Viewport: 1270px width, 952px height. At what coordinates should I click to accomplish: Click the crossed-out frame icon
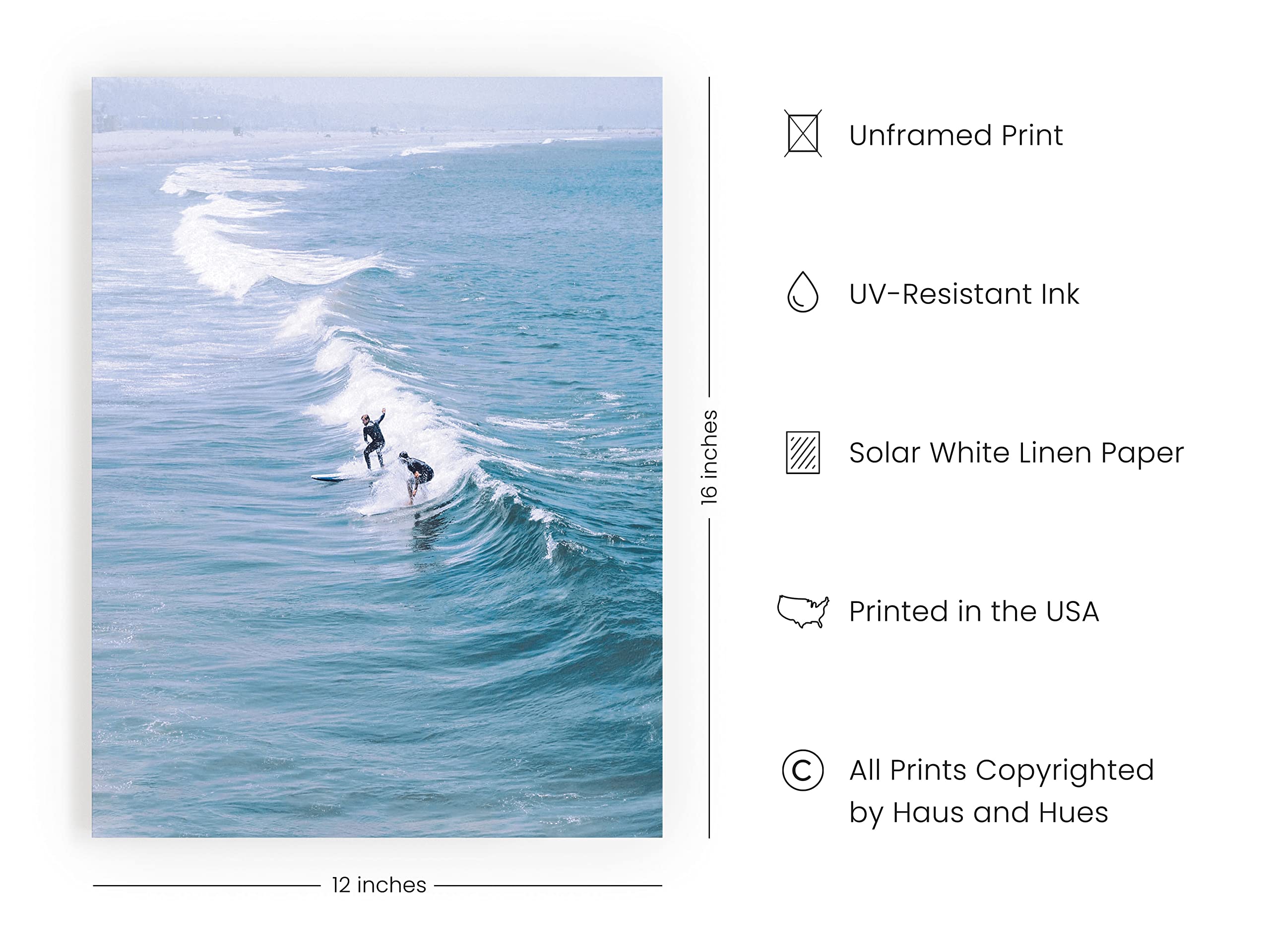pyautogui.click(x=803, y=133)
